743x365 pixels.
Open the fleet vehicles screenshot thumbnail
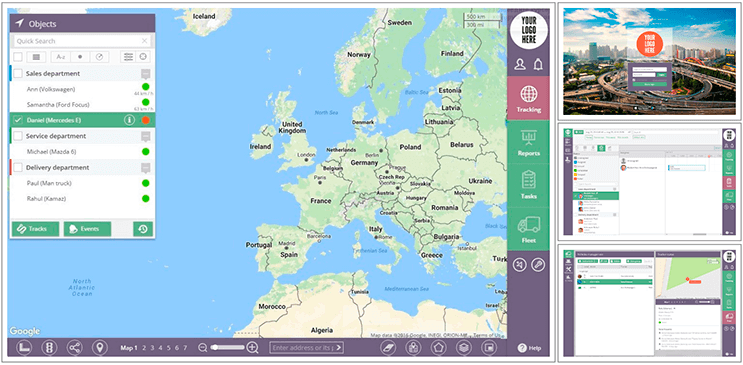[x=649, y=303]
